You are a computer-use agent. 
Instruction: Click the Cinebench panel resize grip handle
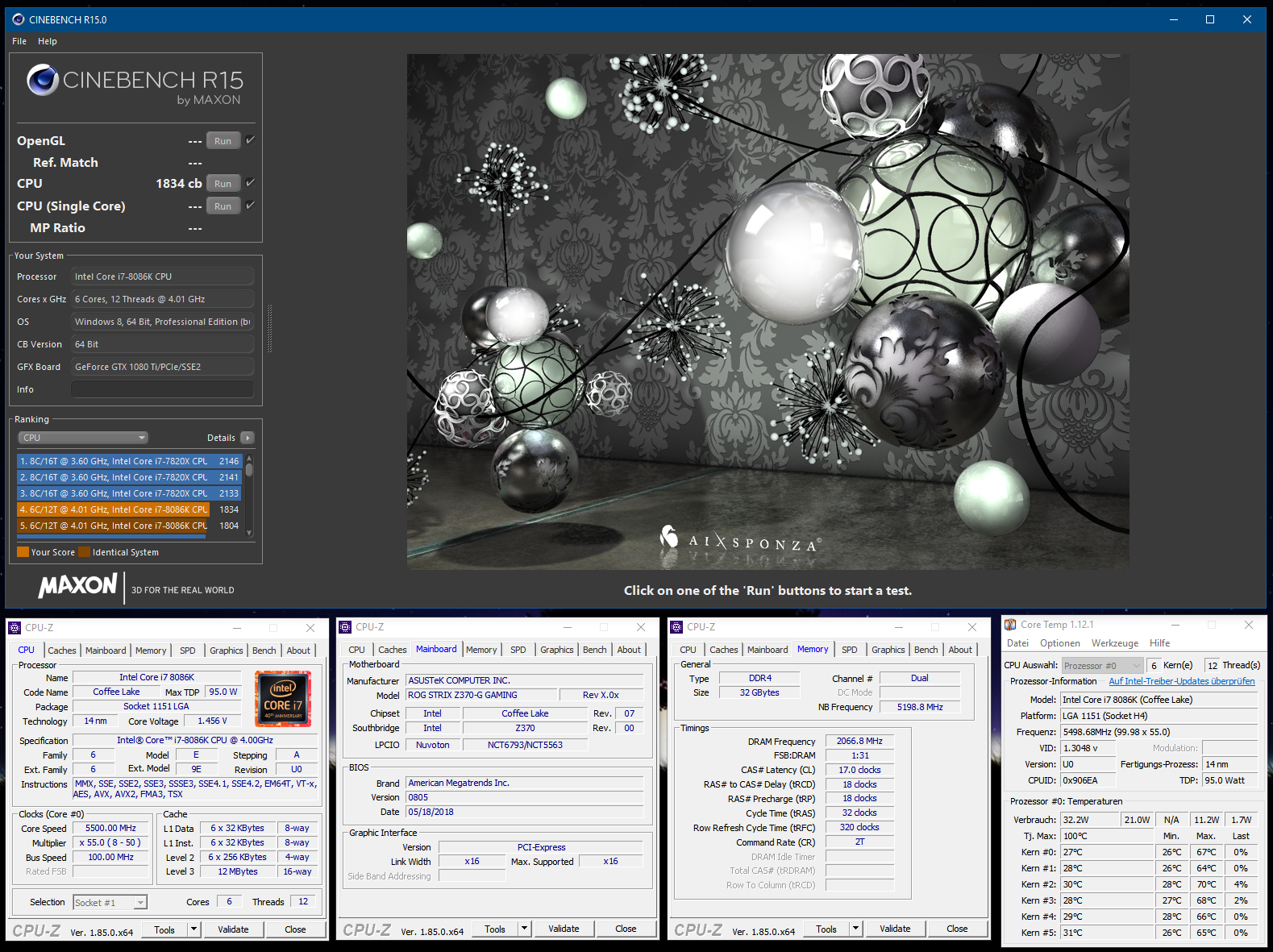click(269, 329)
